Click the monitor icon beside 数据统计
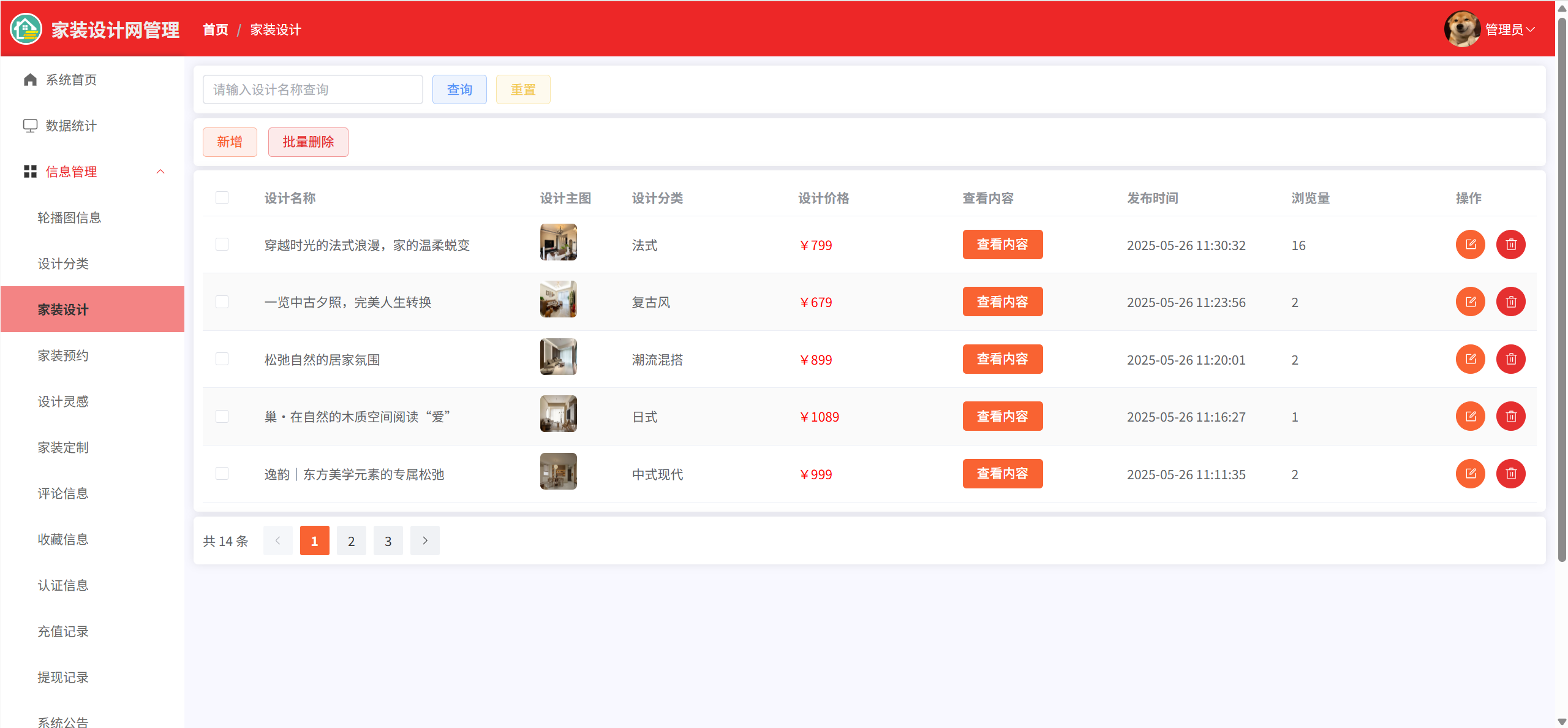The width and height of the screenshot is (1568, 728). tap(30, 126)
